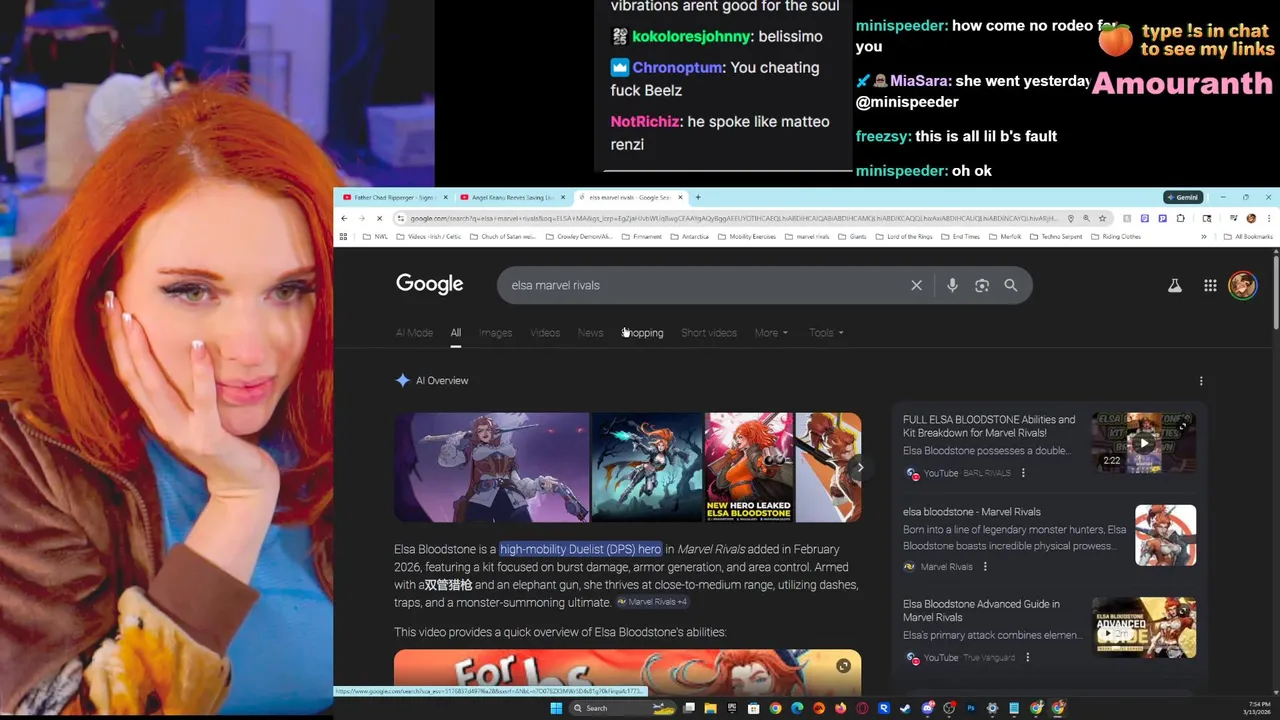Image resolution: width=1280 pixels, height=720 pixels.
Task: Open Discord from taskbar
Action: 927,708
